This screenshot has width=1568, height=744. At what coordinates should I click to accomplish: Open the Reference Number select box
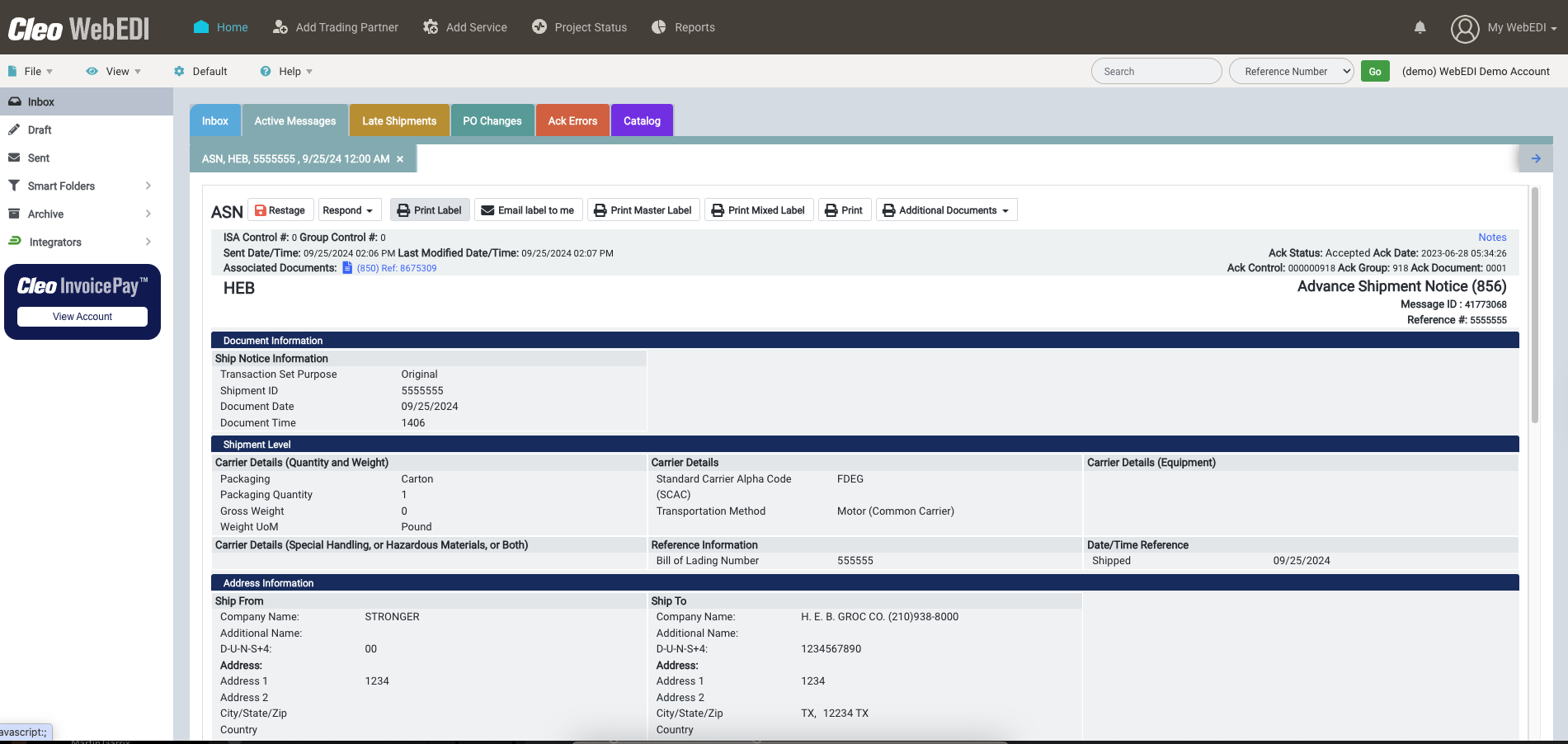click(x=1292, y=71)
